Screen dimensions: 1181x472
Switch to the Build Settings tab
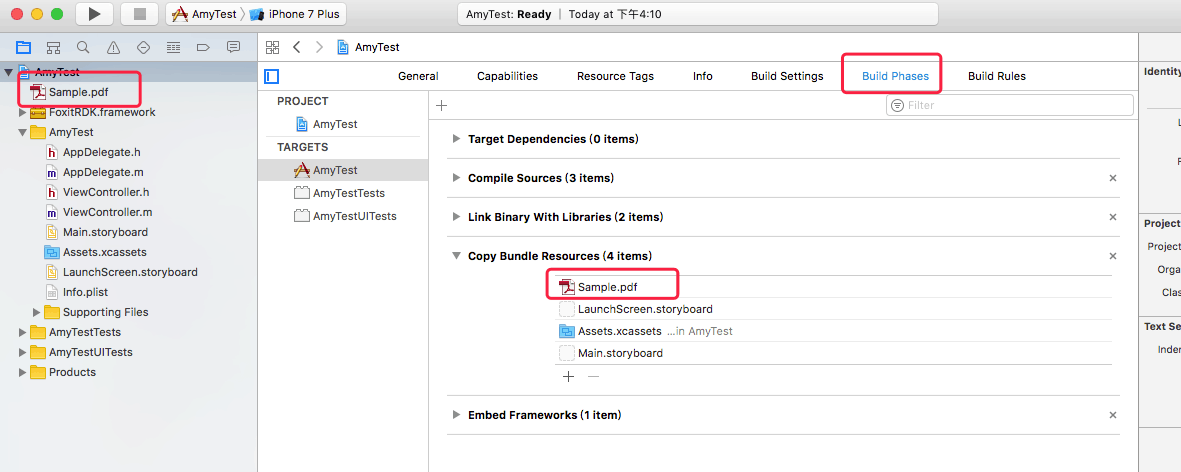pyautogui.click(x=787, y=76)
